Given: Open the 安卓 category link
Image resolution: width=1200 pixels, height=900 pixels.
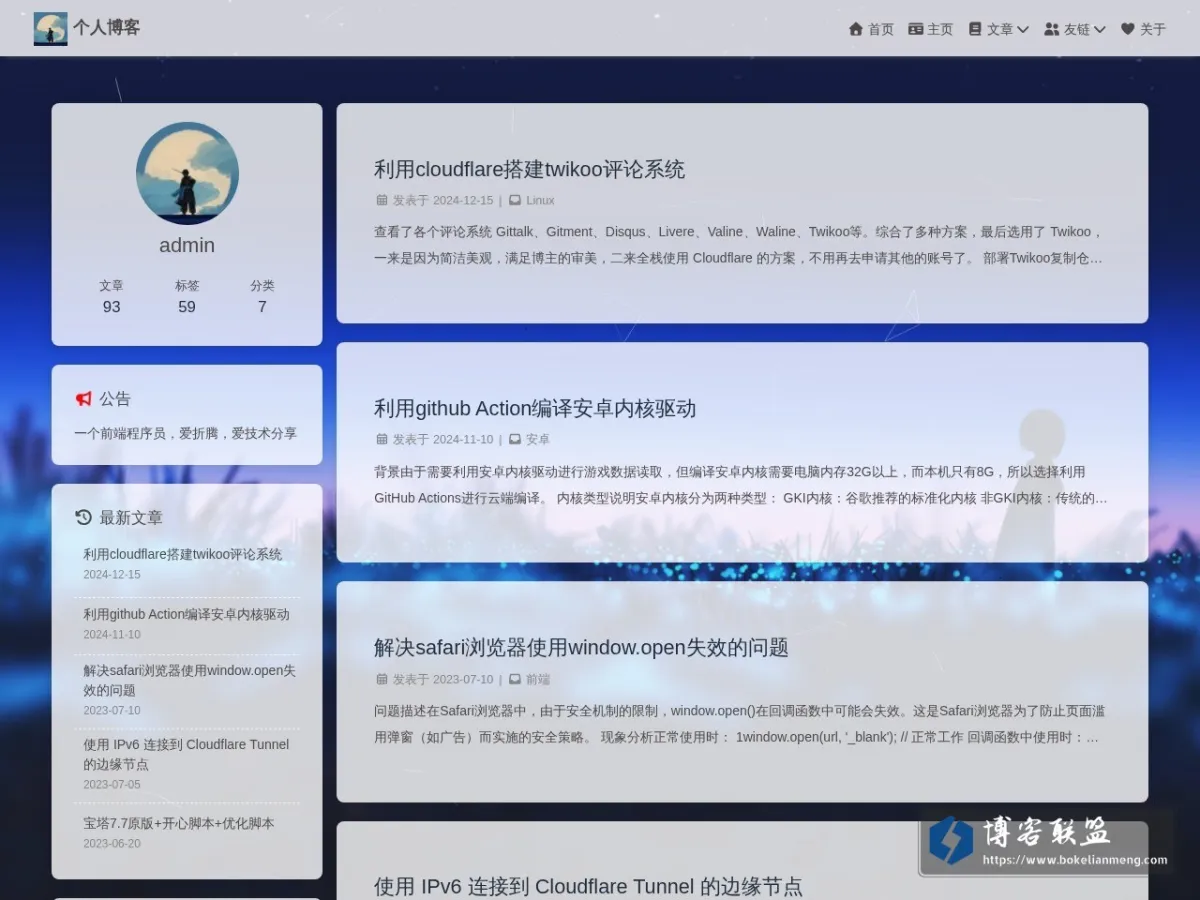Looking at the screenshot, I should click(538, 439).
